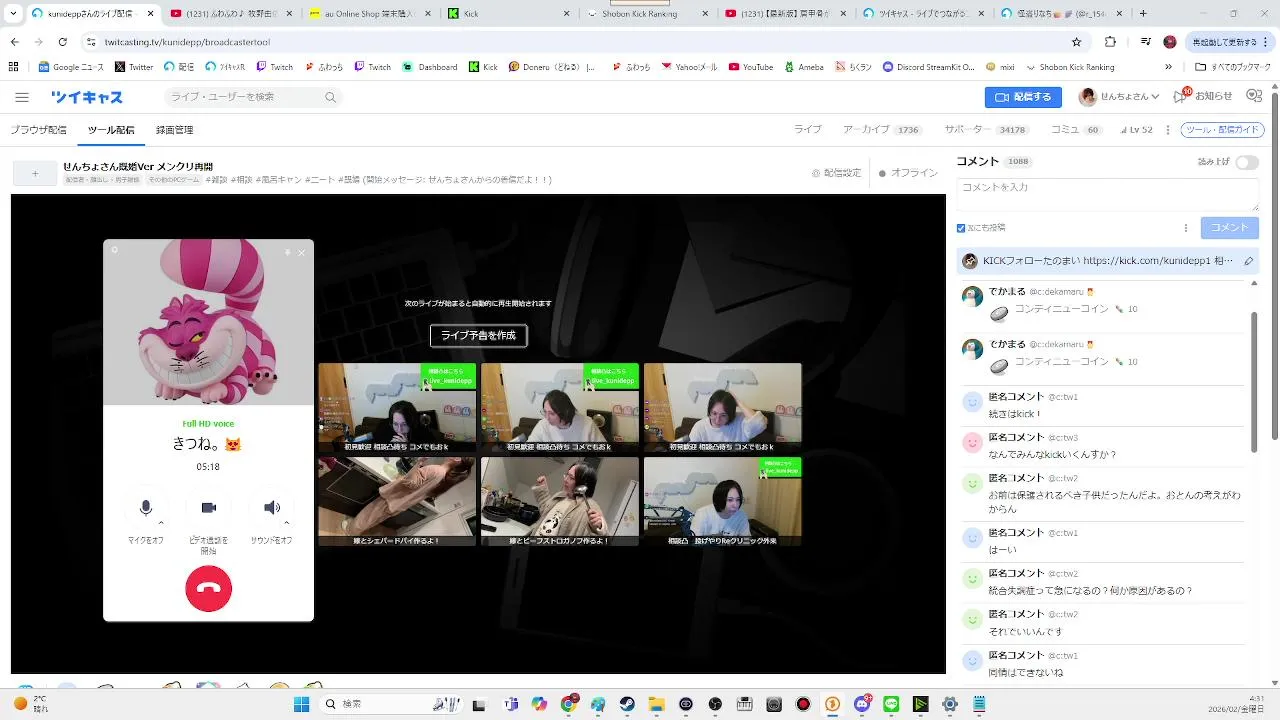This screenshot has width=1280, height=720.
Task: Open comment options three-dot menu
Action: pyautogui.click(x=1186, y=228)
